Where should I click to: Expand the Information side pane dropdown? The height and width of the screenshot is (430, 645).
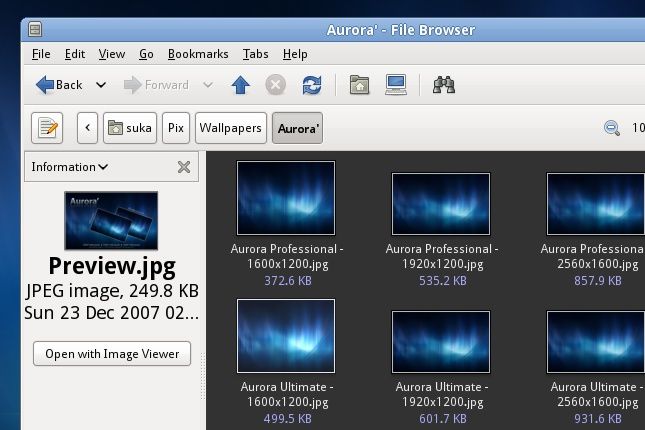[70, 167]
